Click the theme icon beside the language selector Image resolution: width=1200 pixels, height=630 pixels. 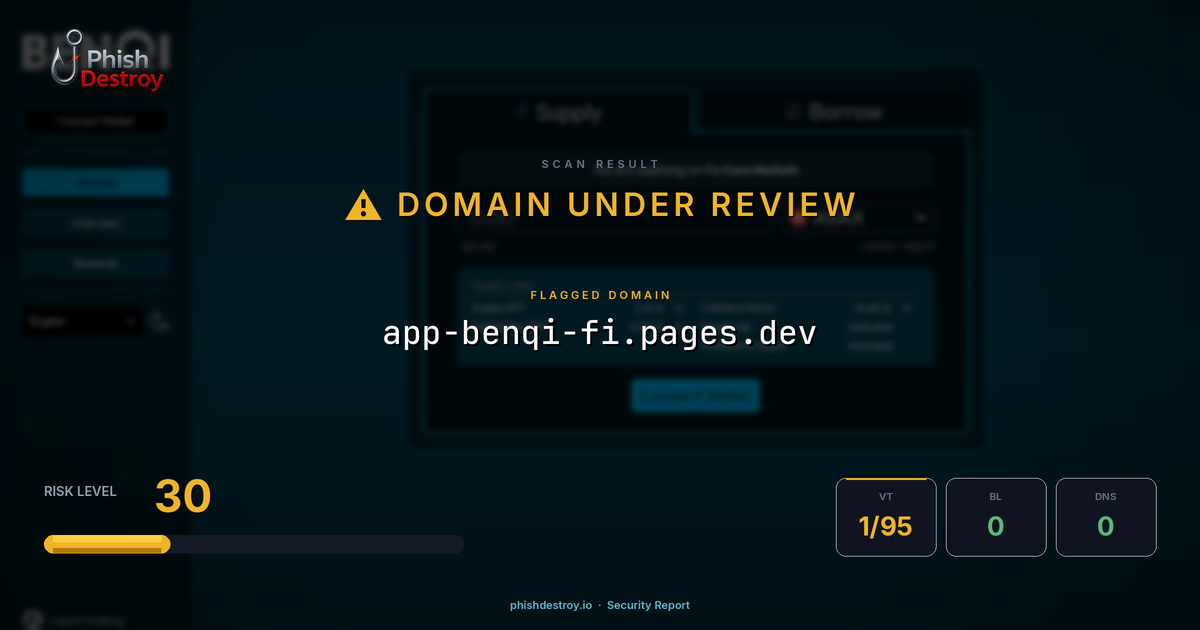(160, 321)
